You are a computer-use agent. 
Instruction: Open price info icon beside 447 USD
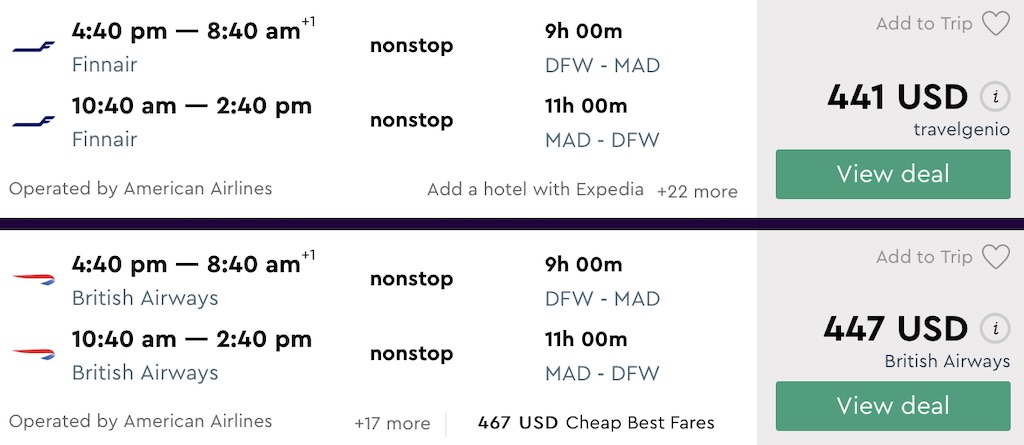tap(994, 329)
